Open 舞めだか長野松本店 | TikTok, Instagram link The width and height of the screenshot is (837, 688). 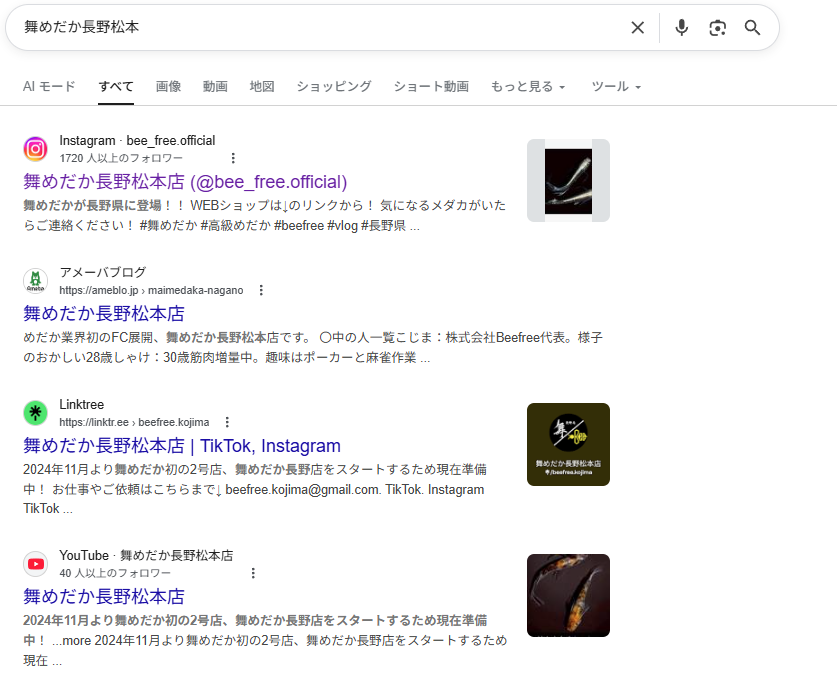click(182, 446)
